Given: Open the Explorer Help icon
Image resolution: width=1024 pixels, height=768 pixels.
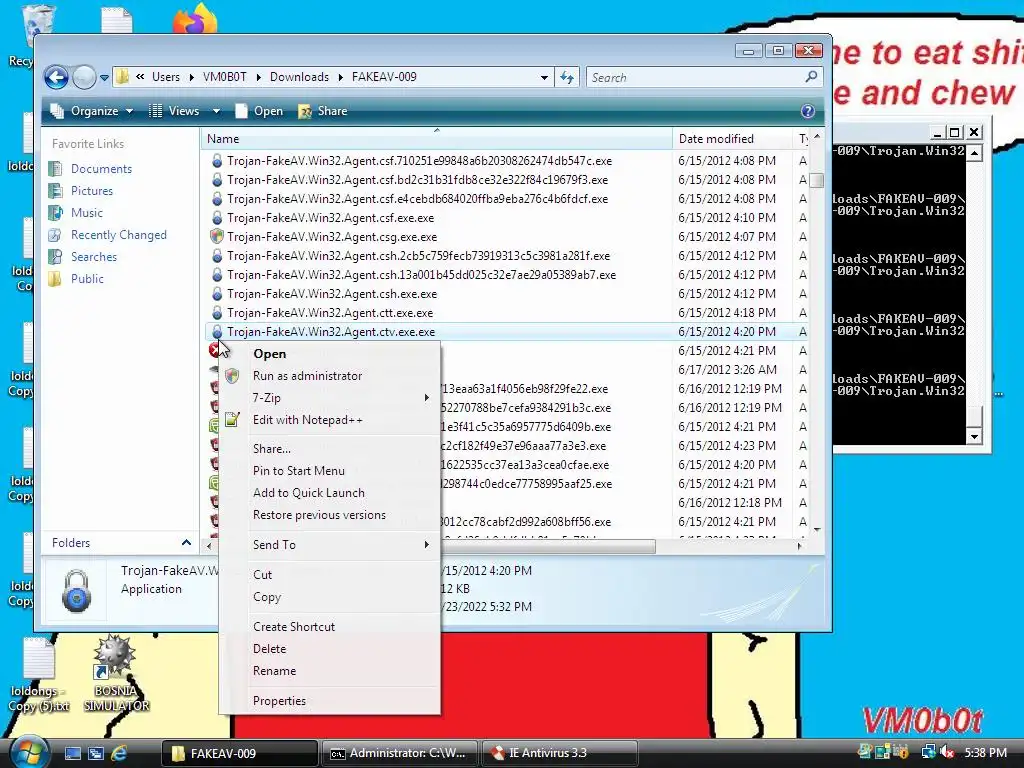Looking at the screenshot, I should pos(808,111).
